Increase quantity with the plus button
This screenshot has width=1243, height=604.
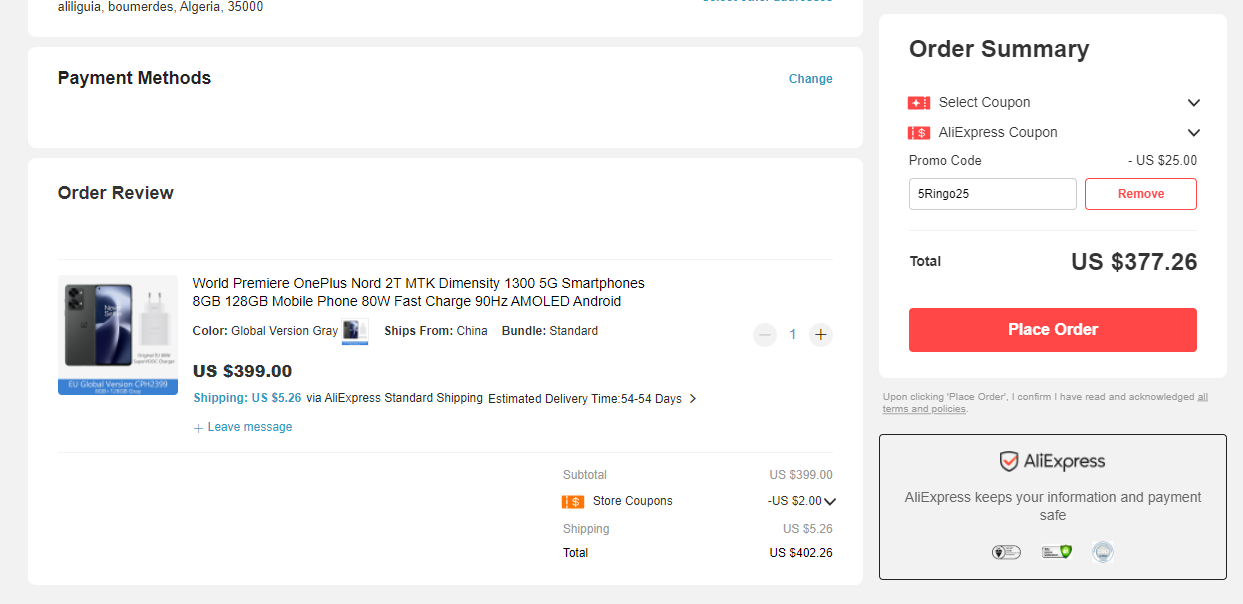(x=821, y=335)
